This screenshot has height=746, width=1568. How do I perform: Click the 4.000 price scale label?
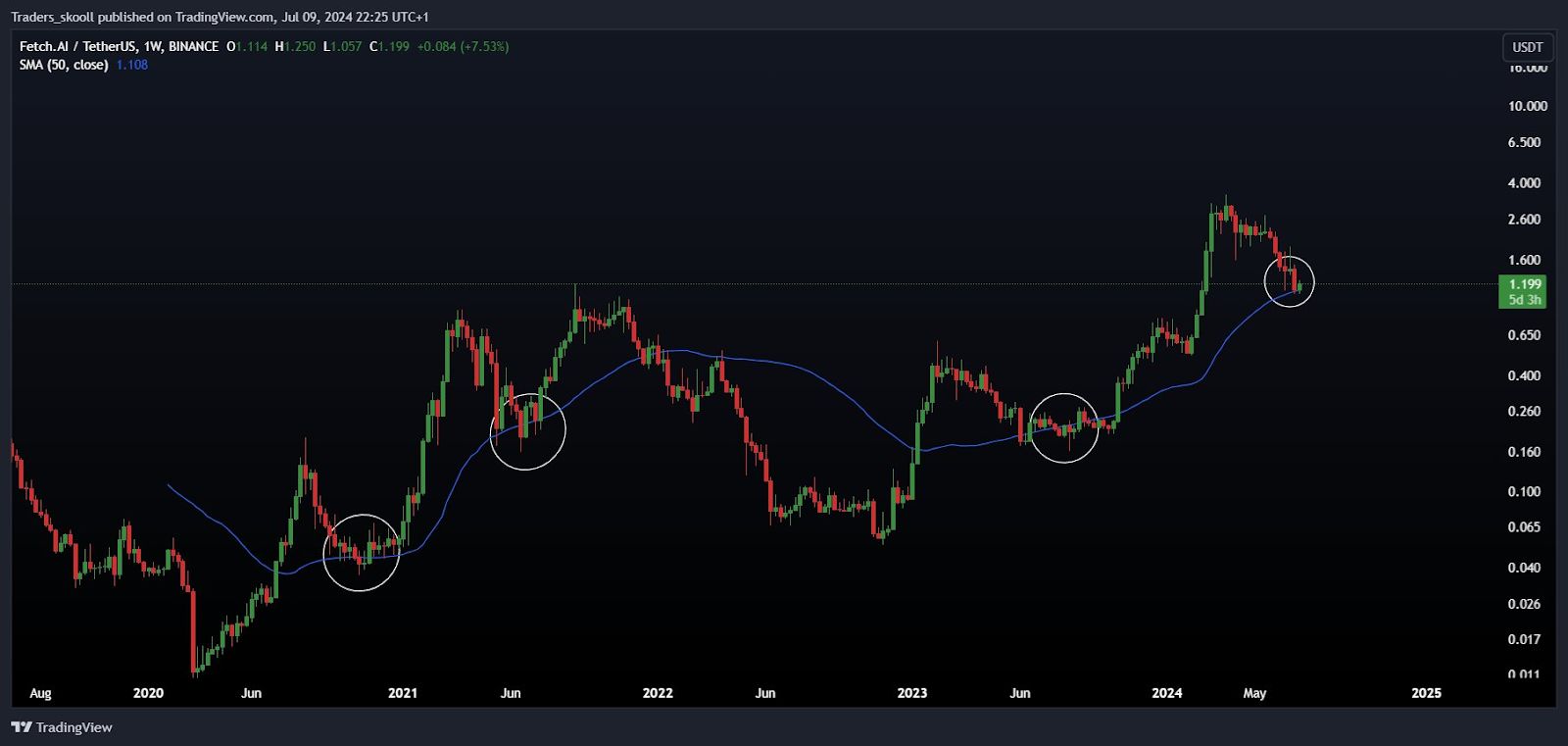pos(1524,183)
